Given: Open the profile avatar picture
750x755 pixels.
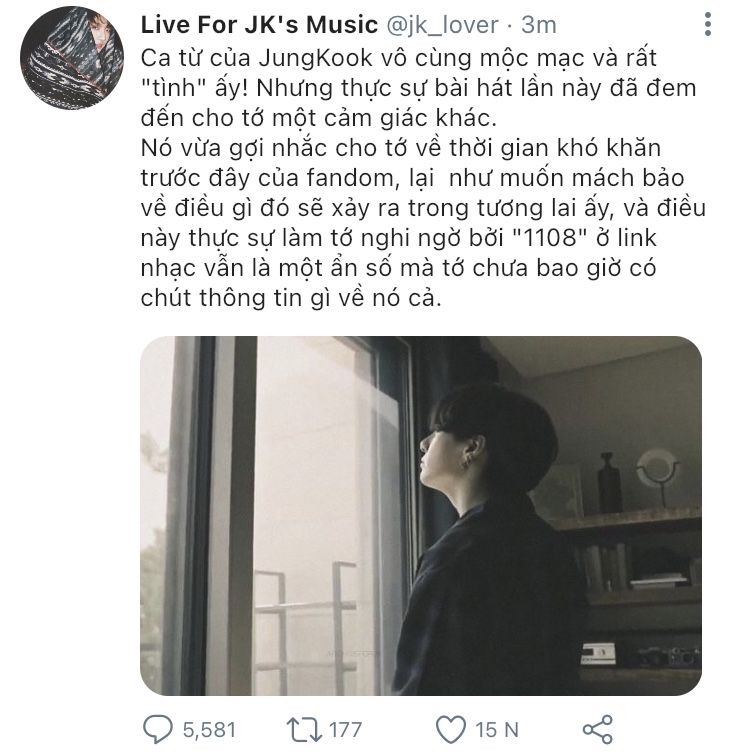Looking at the screenshot, I should pos(72,58).
